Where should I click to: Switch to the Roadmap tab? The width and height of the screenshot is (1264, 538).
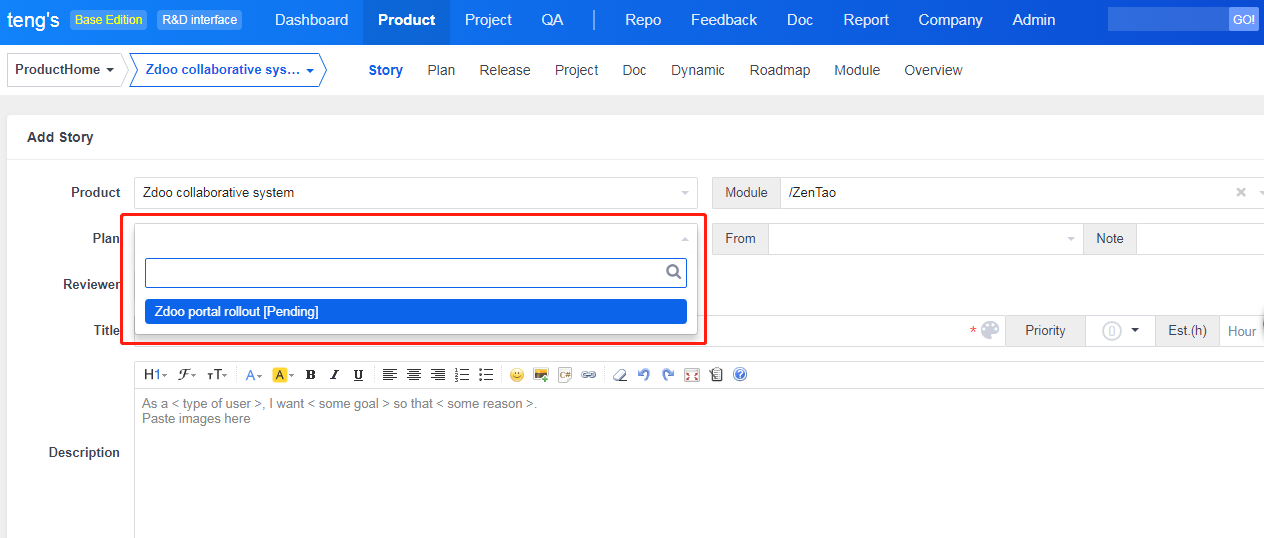tap(779, 70)
